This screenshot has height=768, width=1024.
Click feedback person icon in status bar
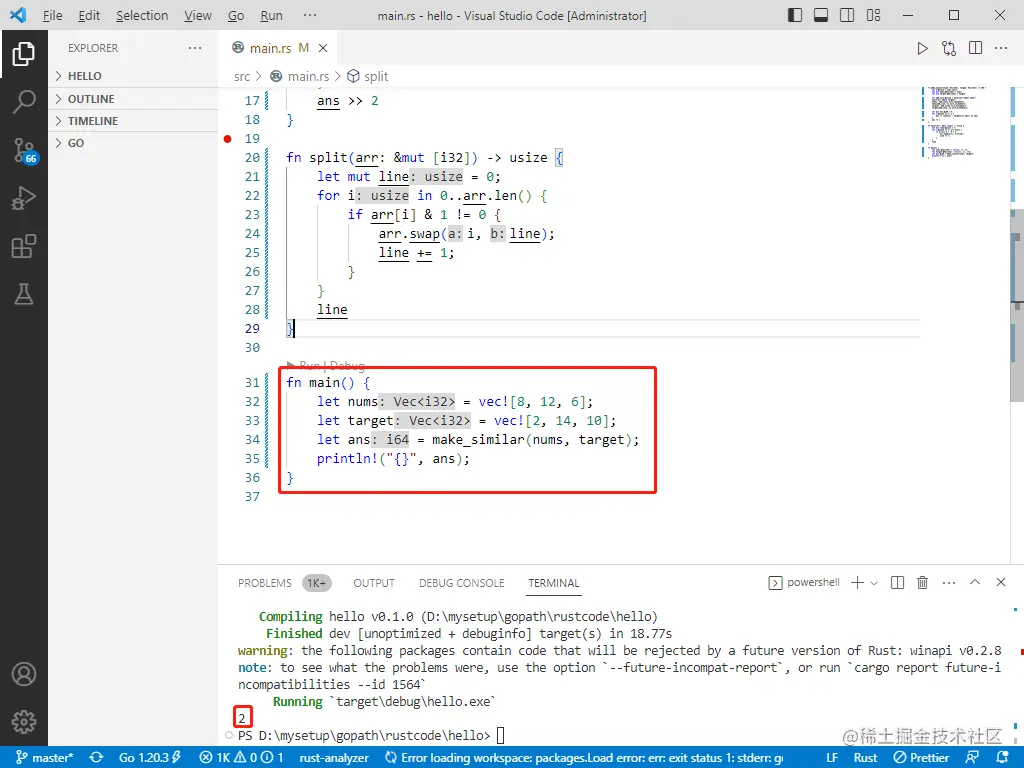coord(972,758)
